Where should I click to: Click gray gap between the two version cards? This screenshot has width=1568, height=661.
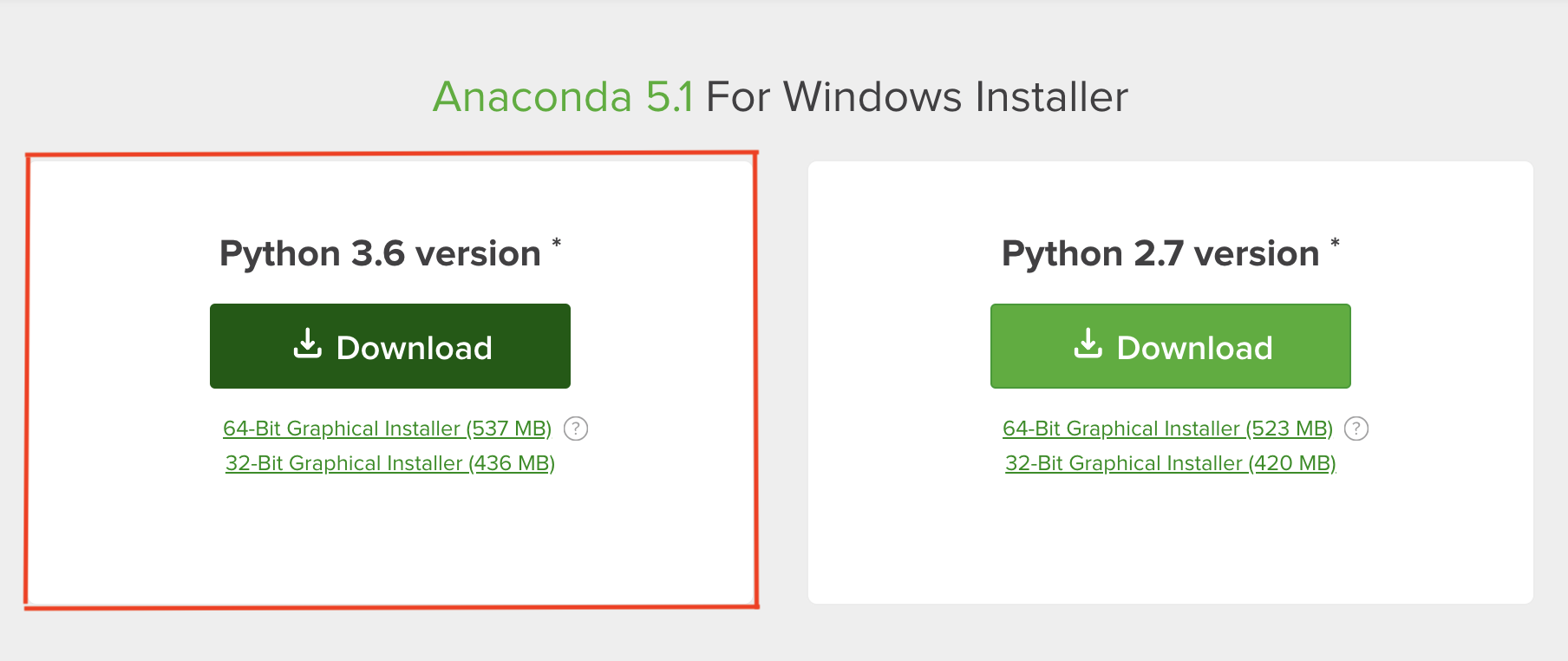coord(783,382)
